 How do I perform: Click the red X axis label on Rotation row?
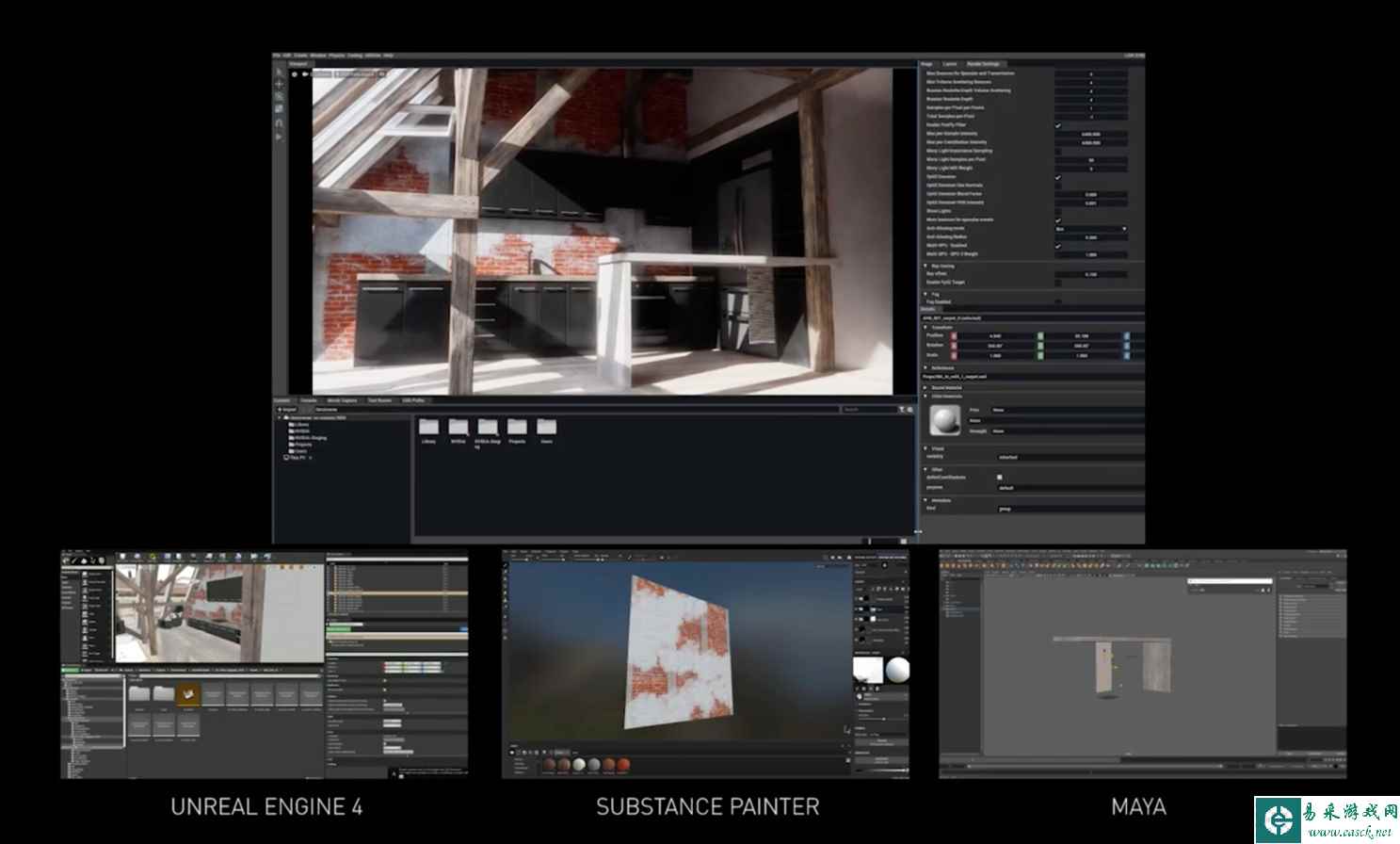point(954,346)
